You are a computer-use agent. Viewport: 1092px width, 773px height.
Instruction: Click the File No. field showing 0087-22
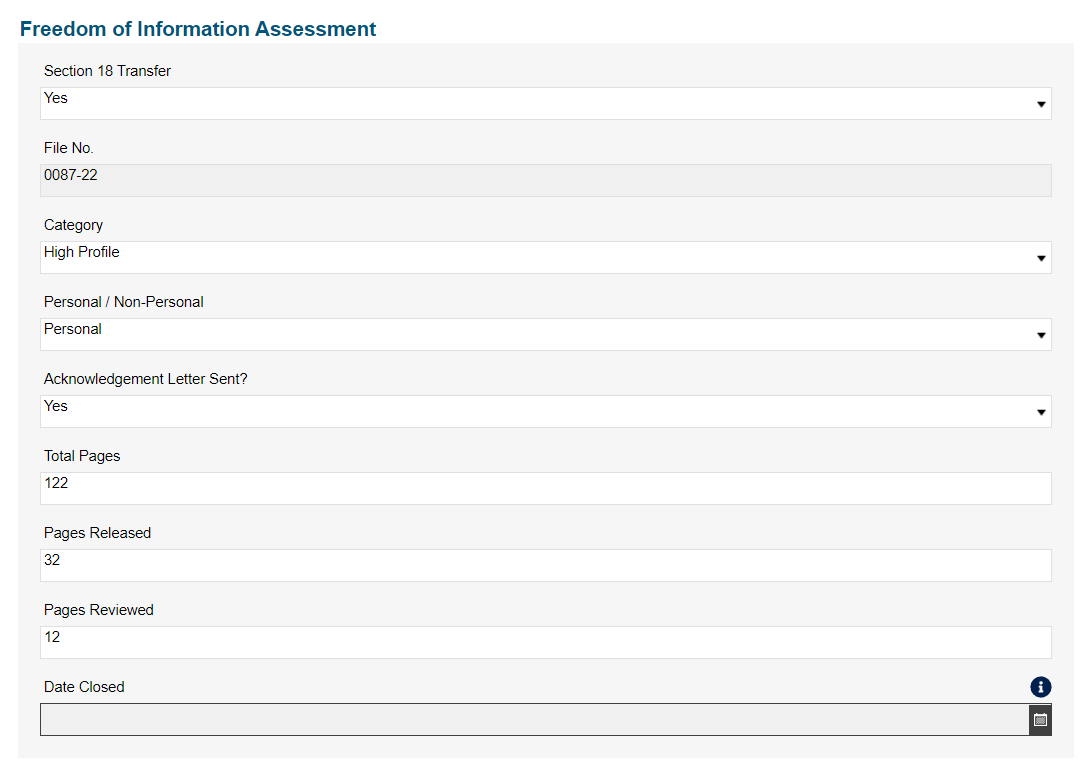(x=545, y=180)
